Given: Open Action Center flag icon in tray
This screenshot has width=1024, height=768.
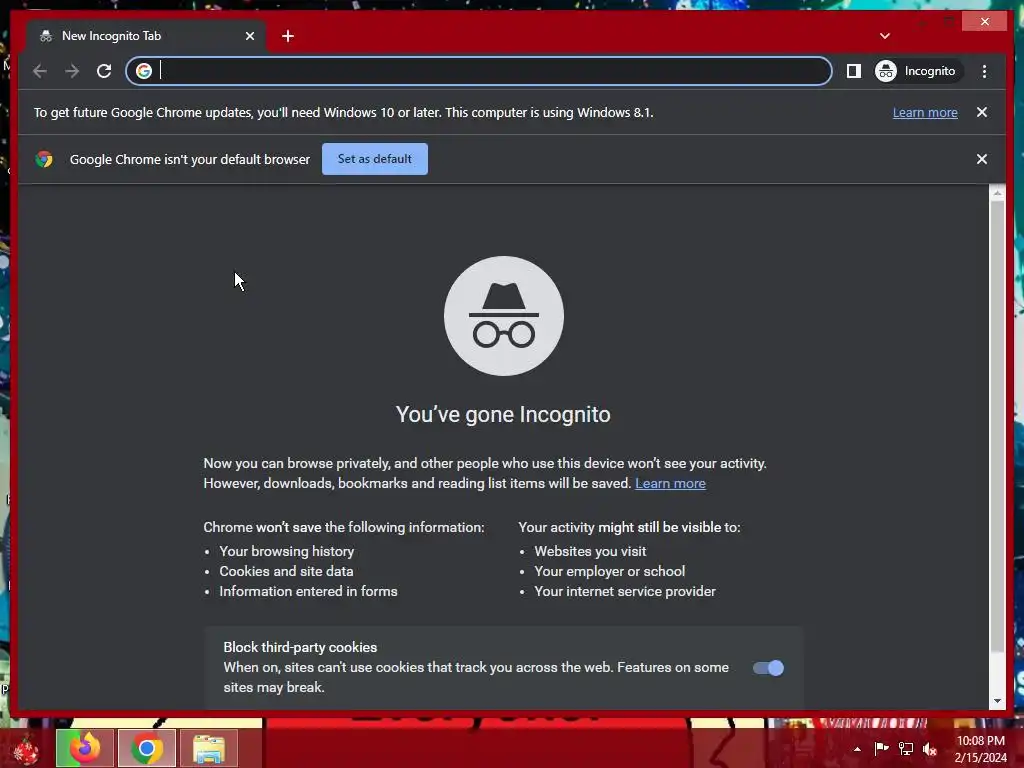Looking at the screenshot, I should 881,748.
